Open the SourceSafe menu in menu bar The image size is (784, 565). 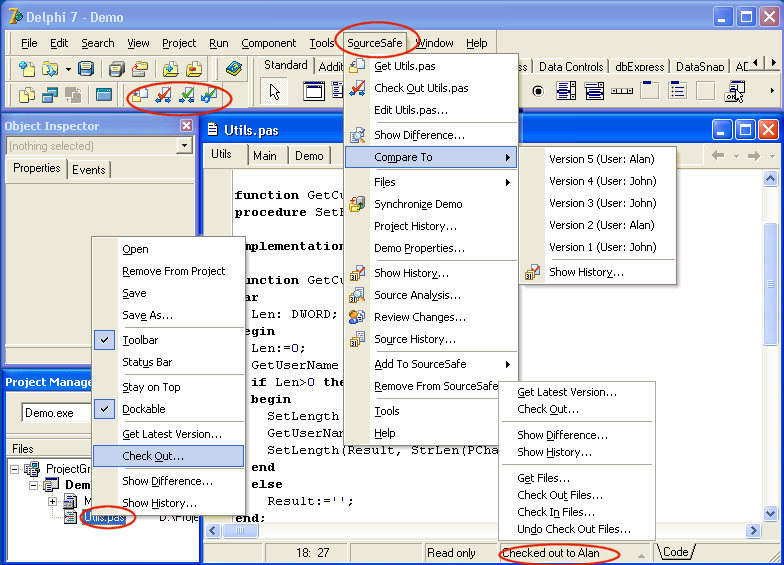click(376, 43)
